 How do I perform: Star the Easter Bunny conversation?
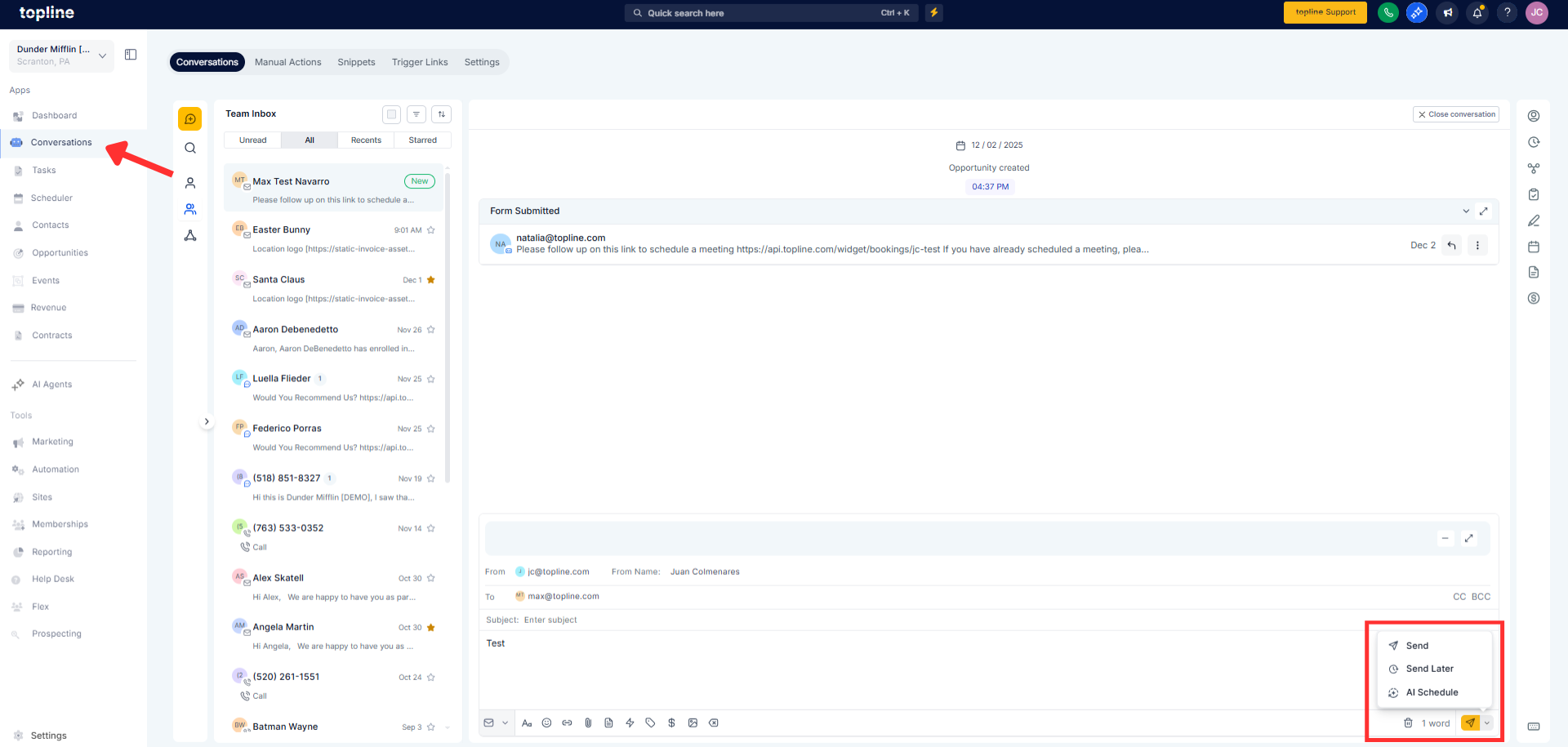[x=431, y=230]
